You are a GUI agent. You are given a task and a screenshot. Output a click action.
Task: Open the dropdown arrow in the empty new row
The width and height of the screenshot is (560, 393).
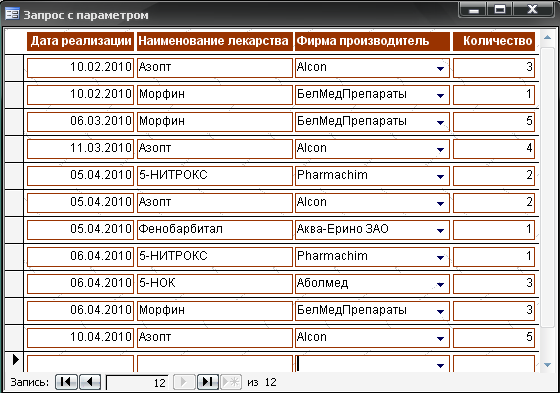[x=440, y=365]
